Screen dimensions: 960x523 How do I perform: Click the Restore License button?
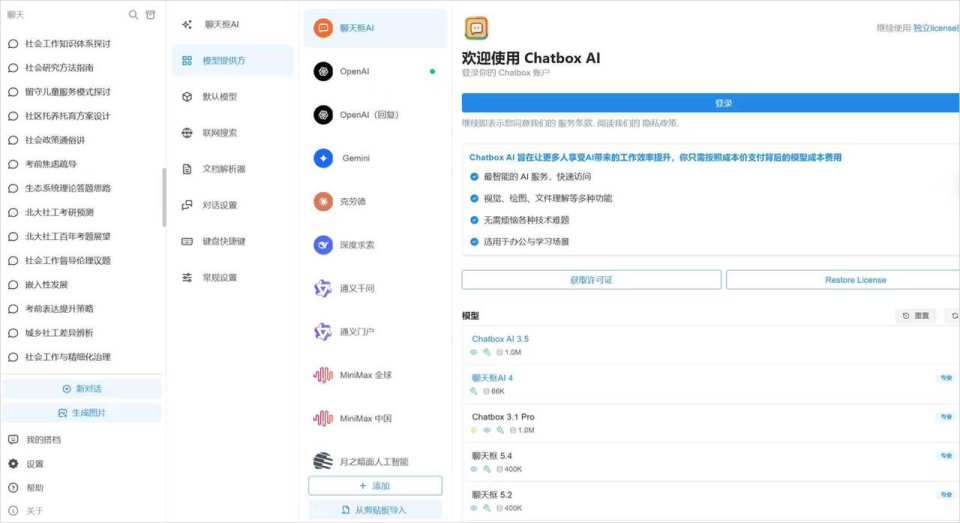tap(842, 280)
